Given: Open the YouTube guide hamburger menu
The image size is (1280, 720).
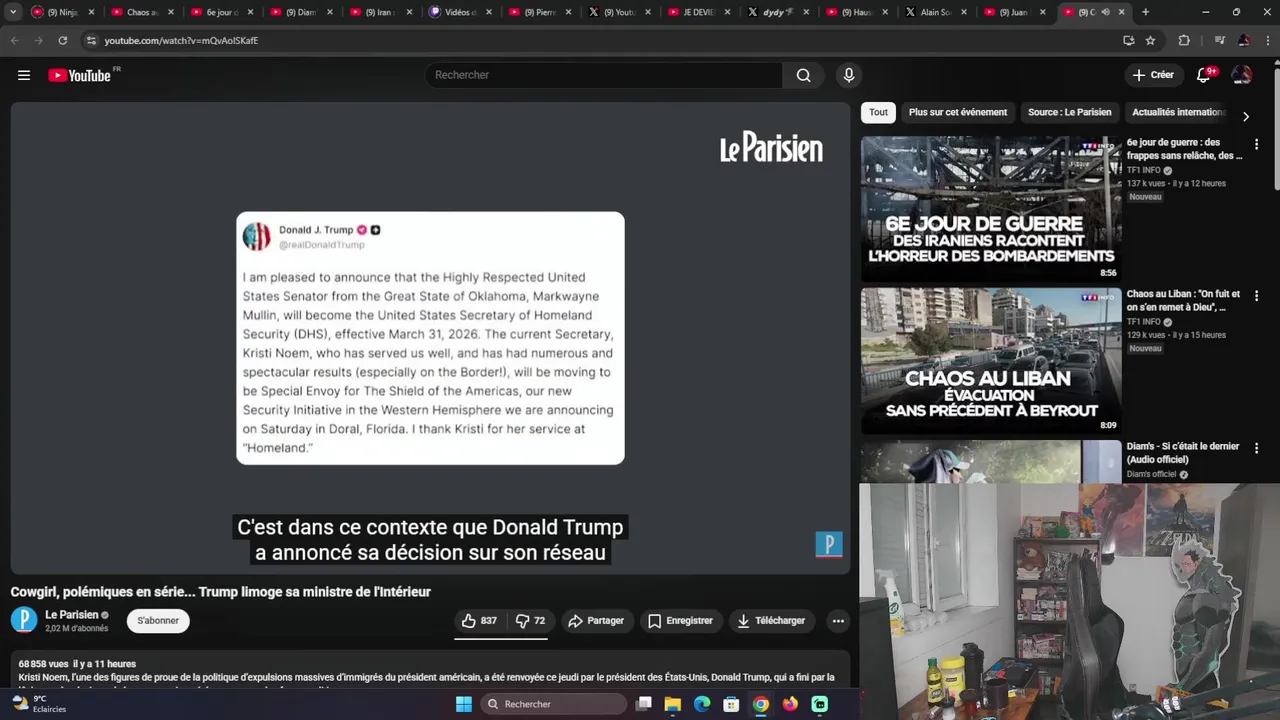Looking at the screenshot, I should (24, 75).
